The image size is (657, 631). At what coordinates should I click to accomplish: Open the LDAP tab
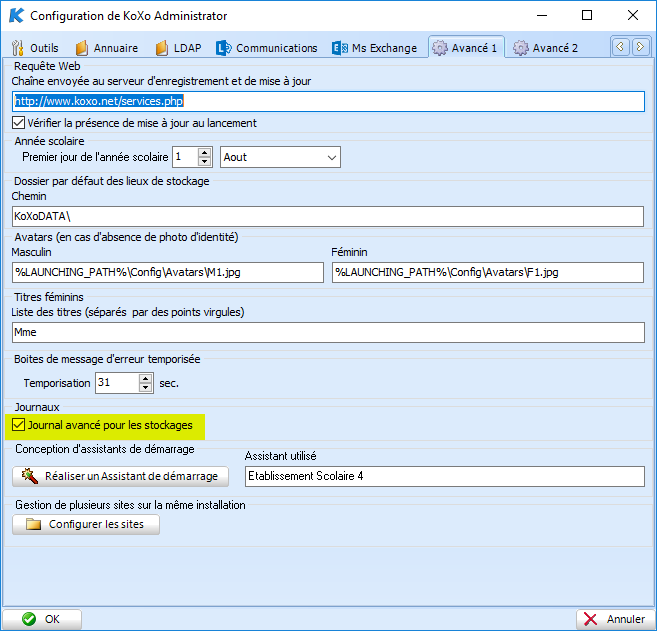point(178,48)
